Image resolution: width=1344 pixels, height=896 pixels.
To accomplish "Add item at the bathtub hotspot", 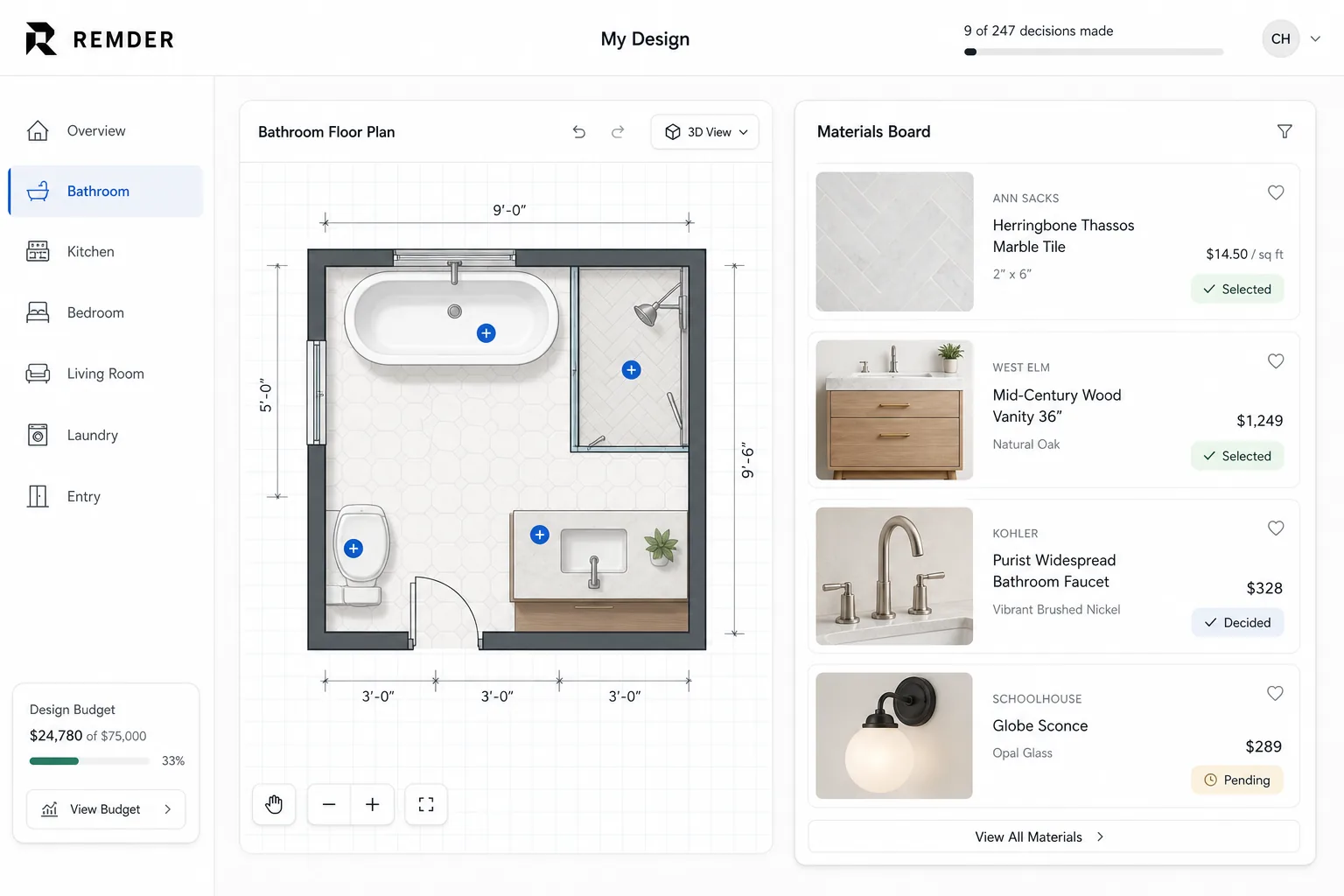I will (x=486, y=333).
